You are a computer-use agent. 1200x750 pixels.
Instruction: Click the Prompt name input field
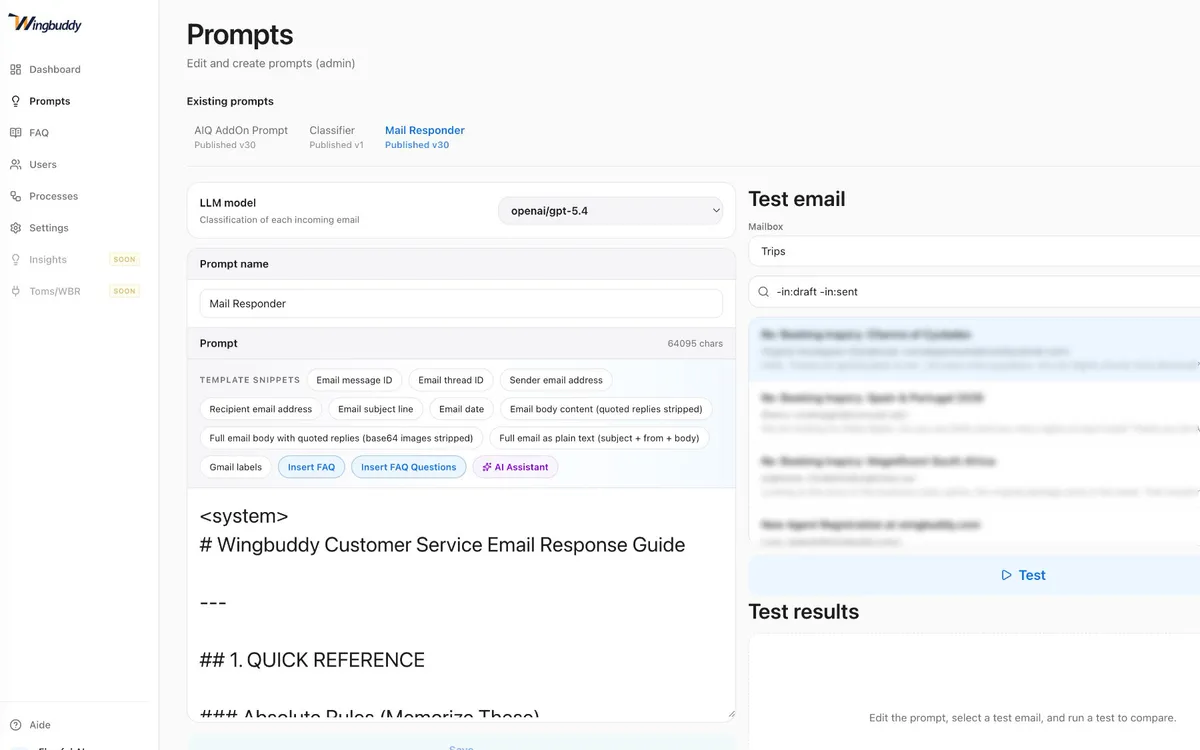click(x=461, y=304)
